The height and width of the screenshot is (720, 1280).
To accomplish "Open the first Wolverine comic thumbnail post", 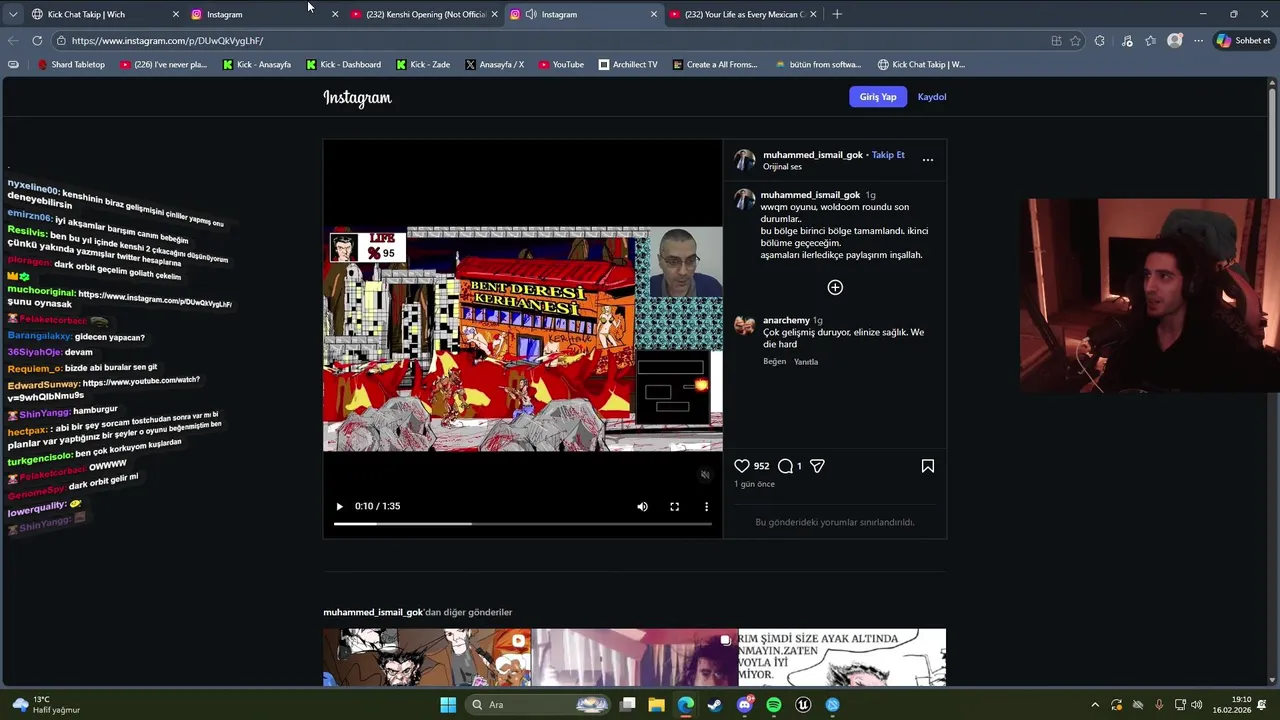I will click(427, 657).
